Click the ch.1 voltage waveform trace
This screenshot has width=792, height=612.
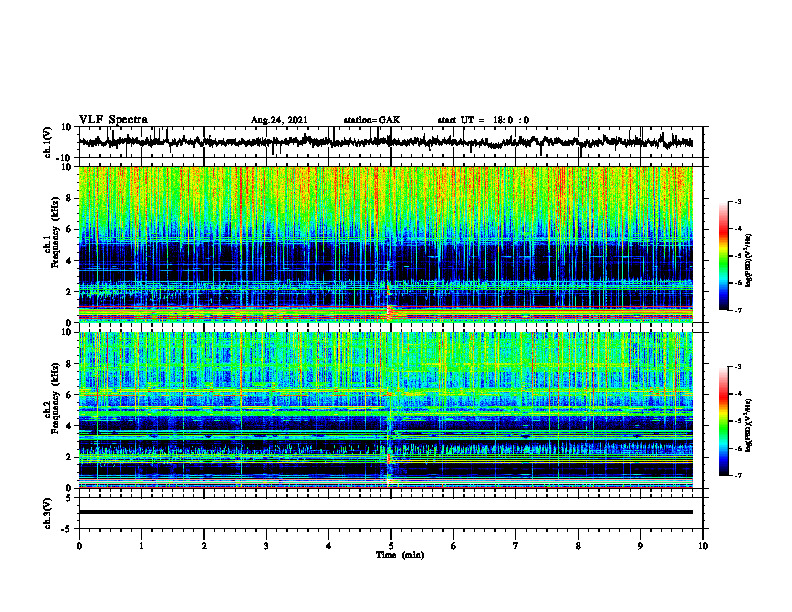click(x=385, y=142)
